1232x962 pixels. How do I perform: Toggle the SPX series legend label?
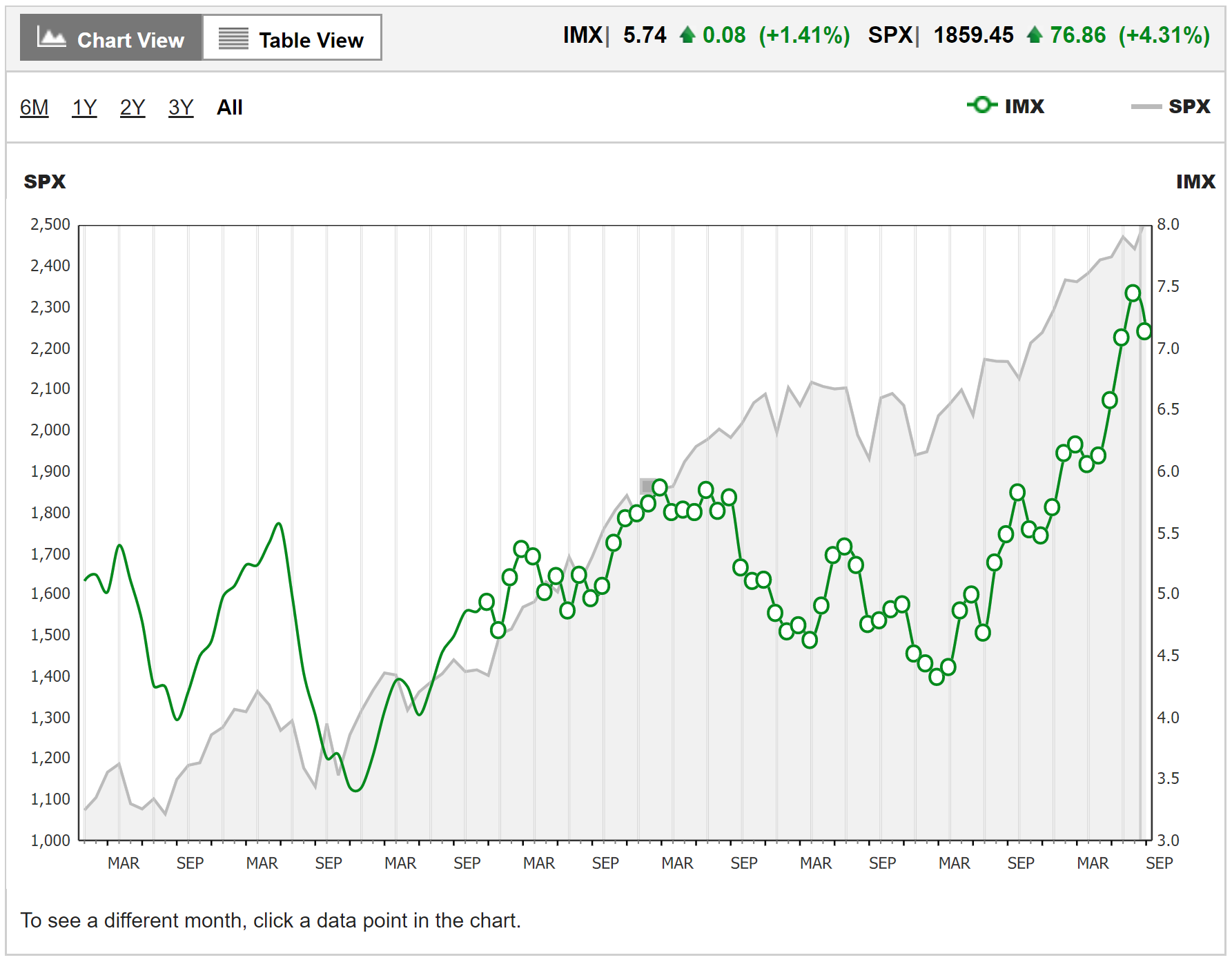point(1189,106)
